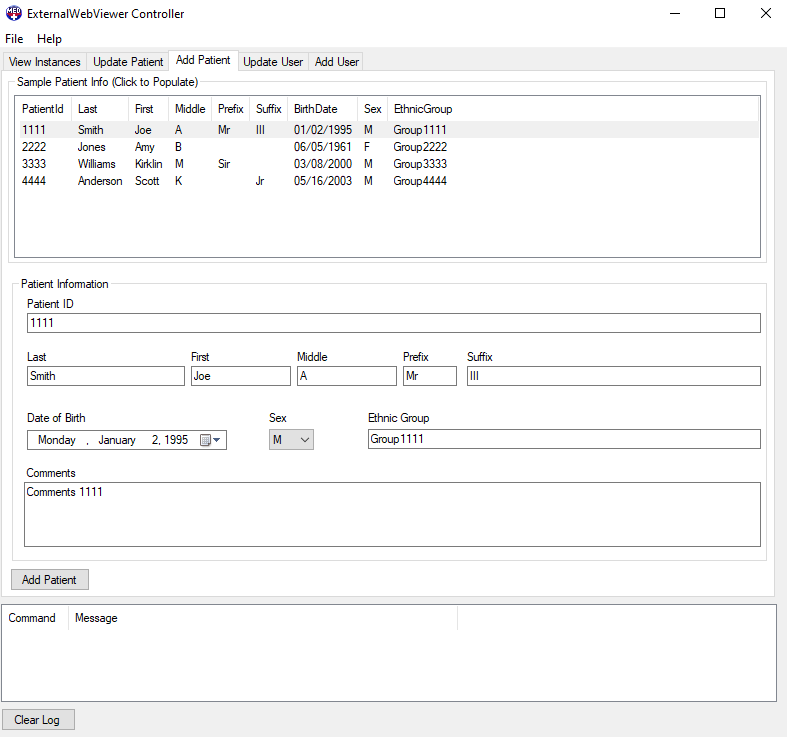Select patient row 3333 Williams
Image resolution: width=787 pixels, height=737 pixels.
tap(389, 164)
